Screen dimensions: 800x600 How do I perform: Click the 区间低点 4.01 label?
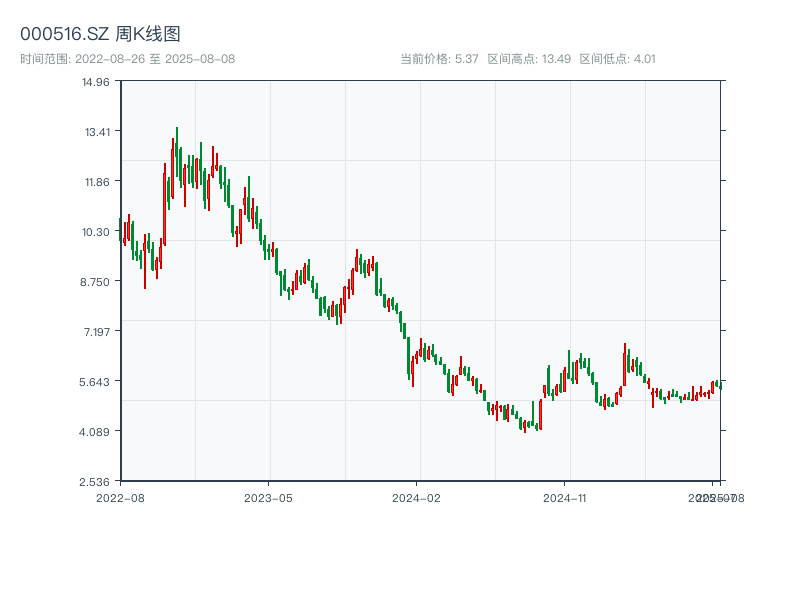tap(617, 59)
